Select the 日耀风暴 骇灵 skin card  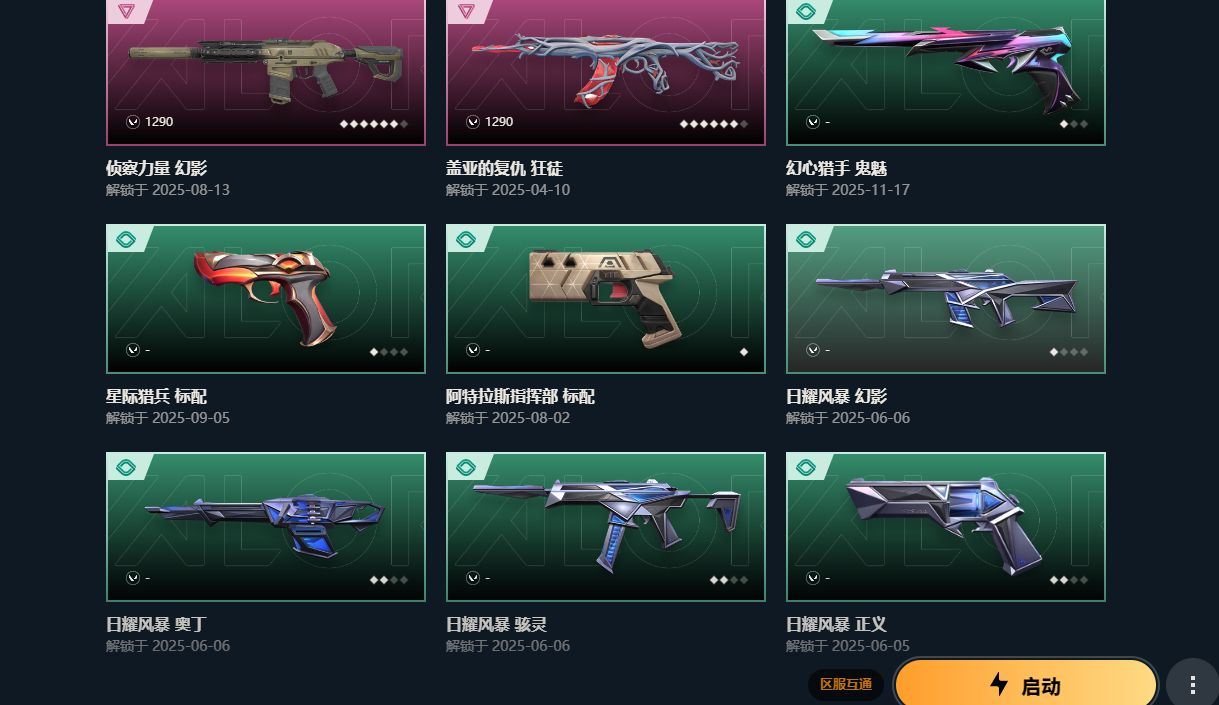tap(606, 527)
